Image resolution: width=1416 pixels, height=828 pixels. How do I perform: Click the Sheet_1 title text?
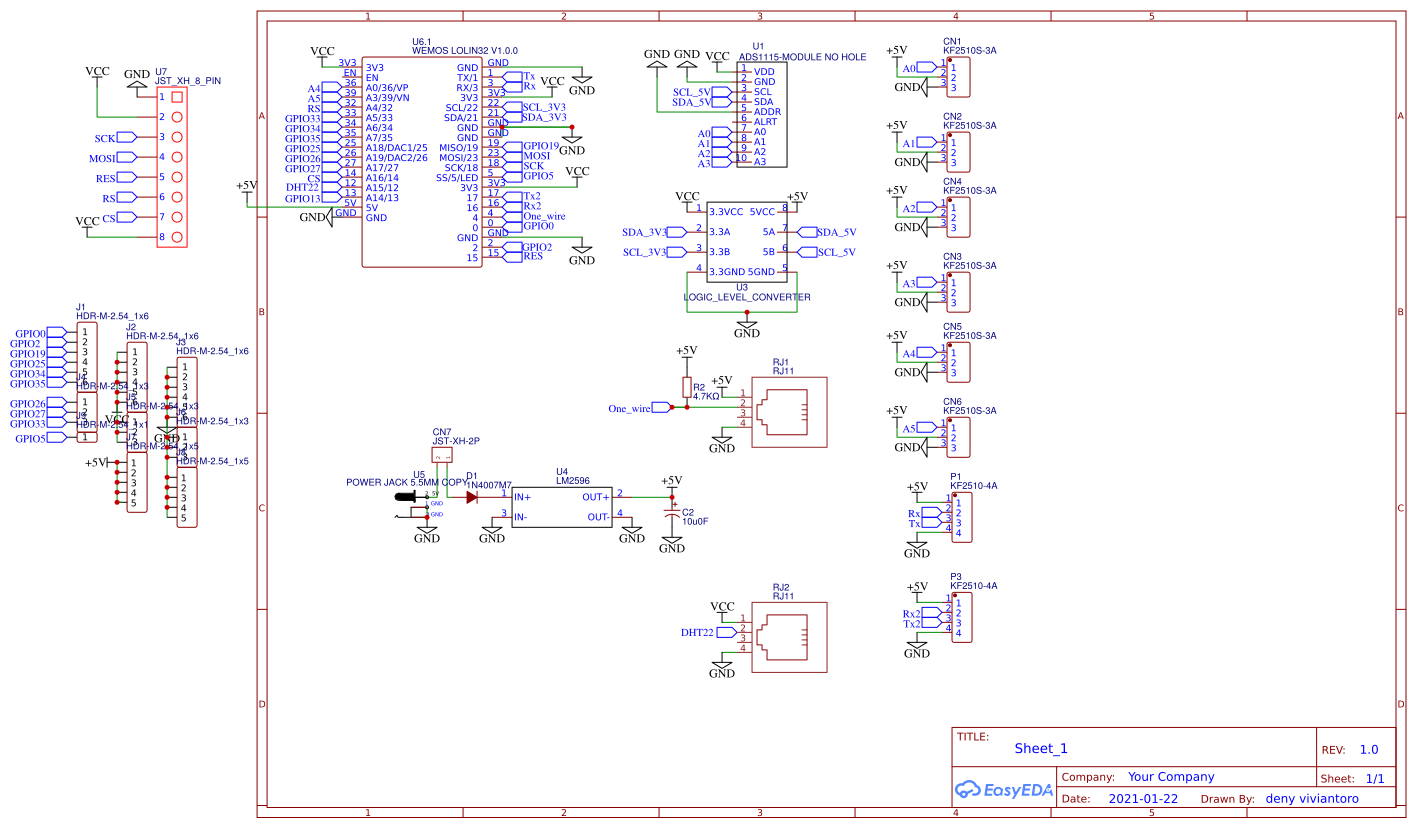tap(1041, 749)
